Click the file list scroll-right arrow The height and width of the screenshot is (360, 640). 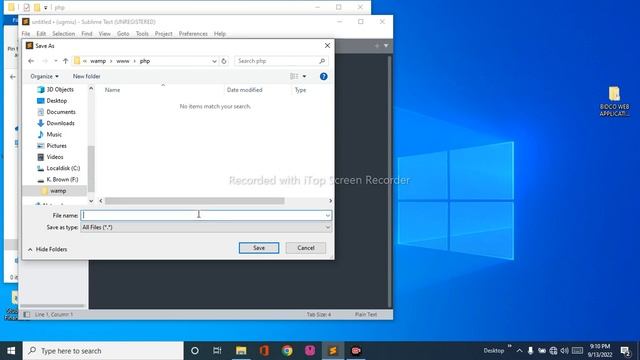click(330, 201)
